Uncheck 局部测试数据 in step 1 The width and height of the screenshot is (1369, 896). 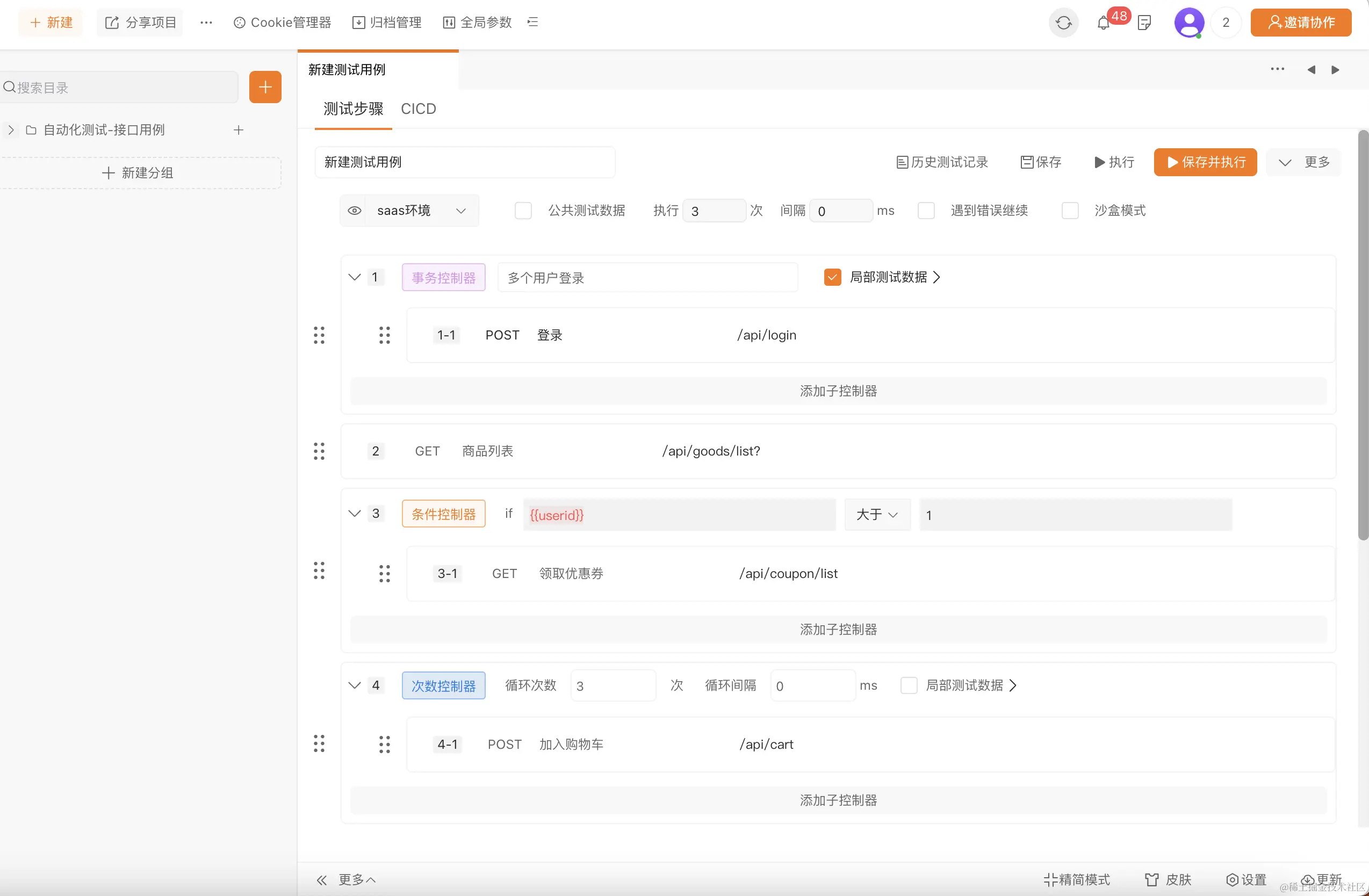tap(832, 278)
